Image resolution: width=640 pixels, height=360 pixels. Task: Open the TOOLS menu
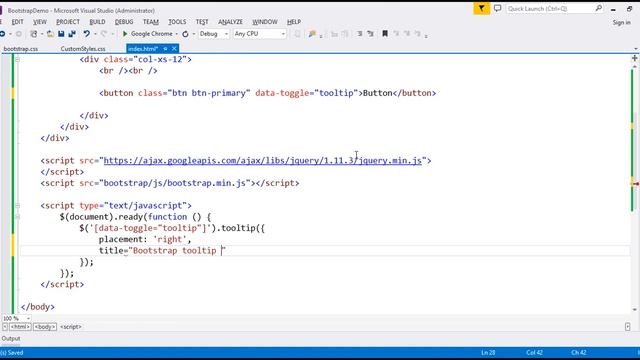coord(177,22)
